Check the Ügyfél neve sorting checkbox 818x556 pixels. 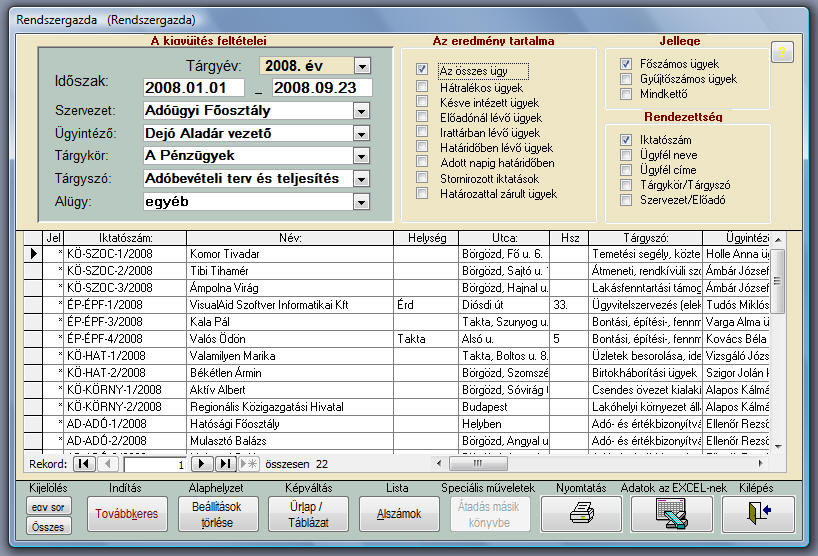(x=626, y=155)
